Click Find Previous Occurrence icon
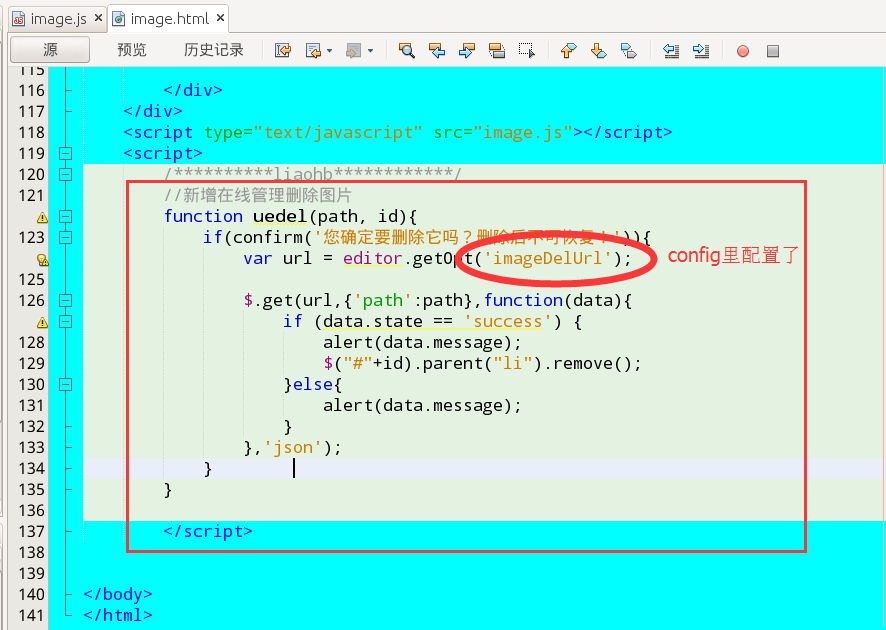This screenshot has height=630, width=886. tap(437, 51)
